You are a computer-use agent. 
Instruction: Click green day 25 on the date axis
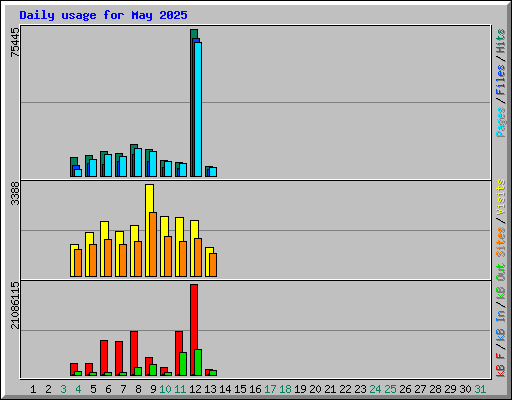390,389
